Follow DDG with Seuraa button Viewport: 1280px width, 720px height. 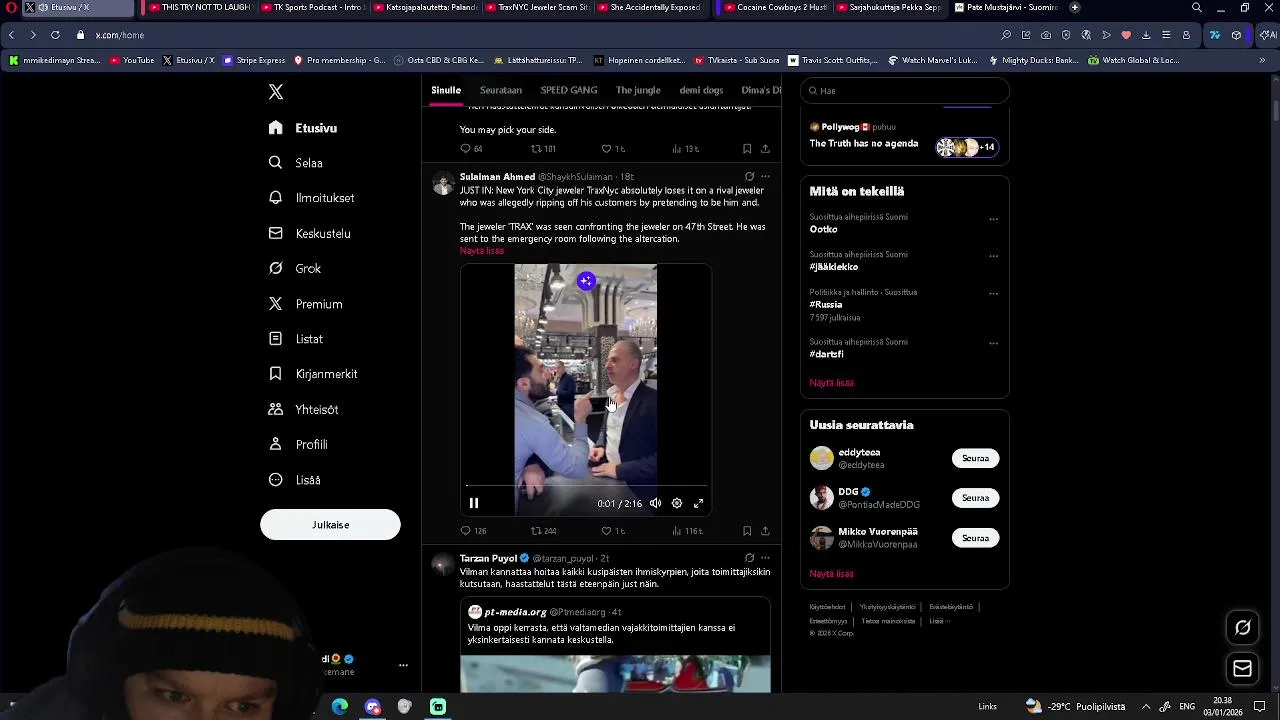tap(975, 498)
